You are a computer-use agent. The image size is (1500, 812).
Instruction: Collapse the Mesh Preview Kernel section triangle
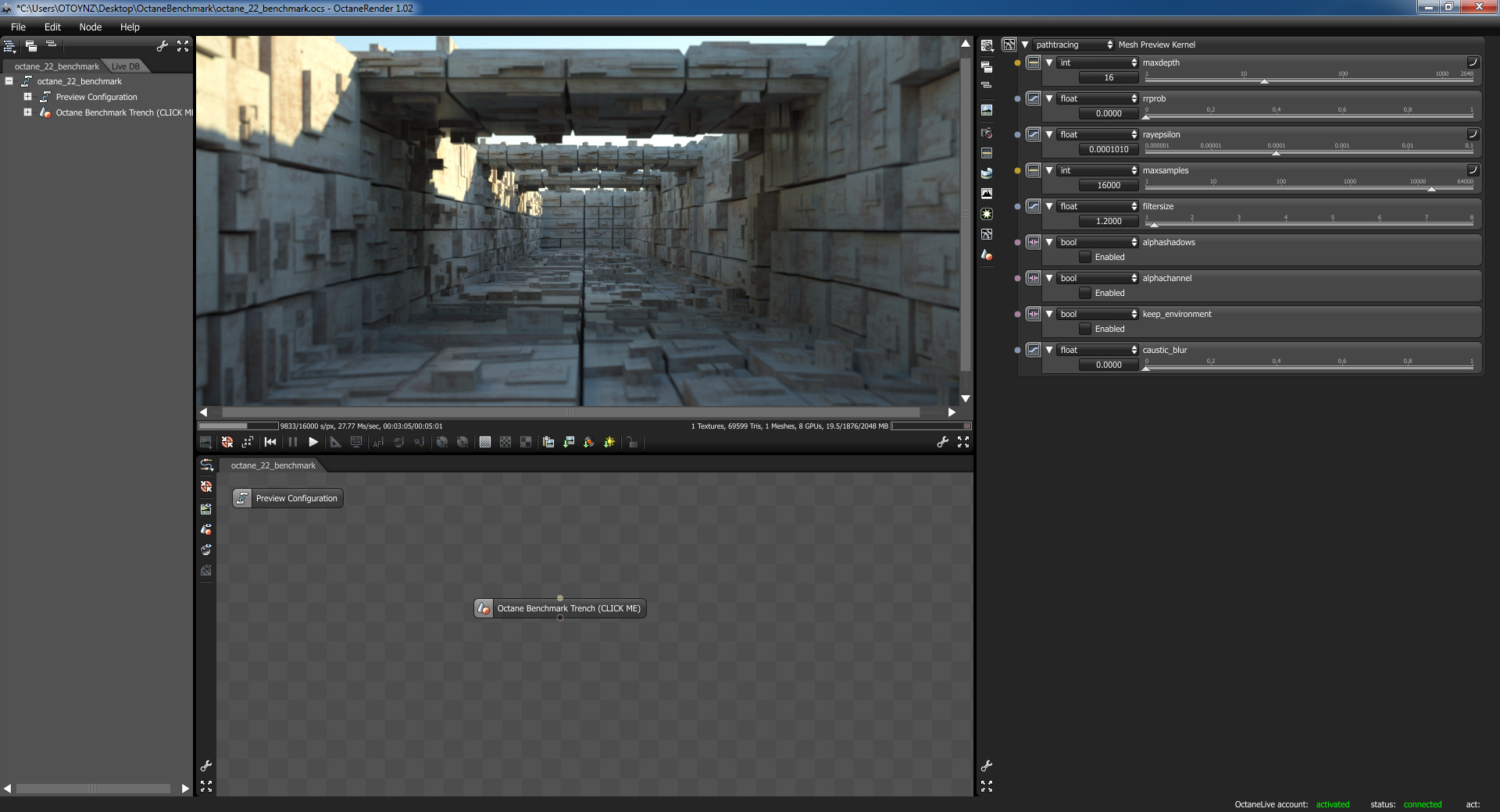click(1025, 45)
